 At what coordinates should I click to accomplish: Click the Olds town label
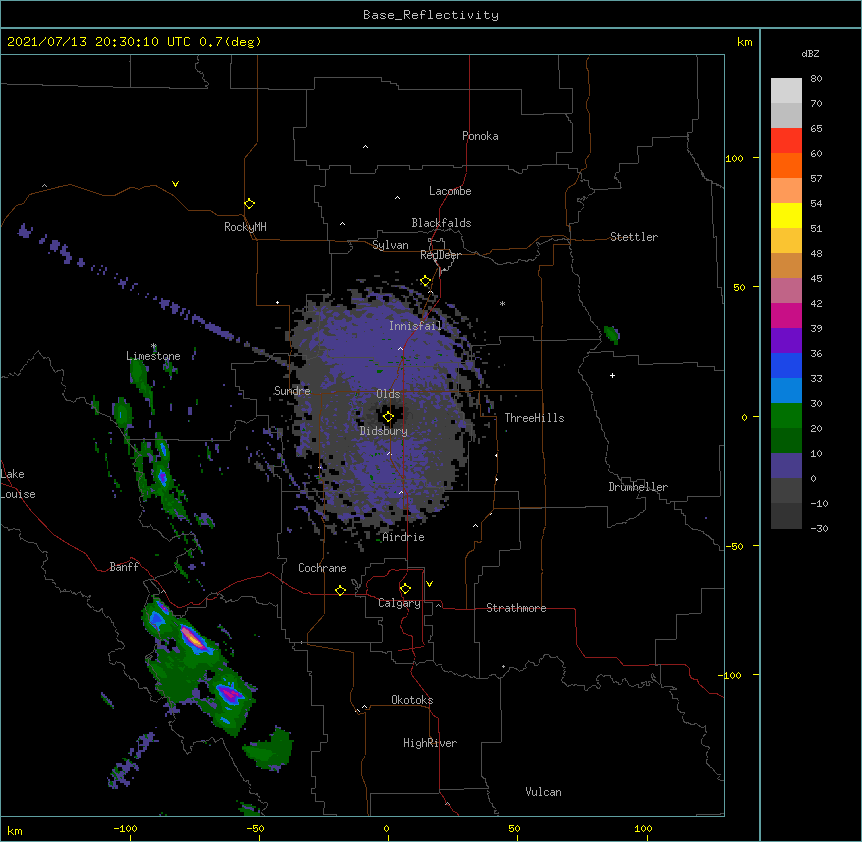(x=388, y=394)
